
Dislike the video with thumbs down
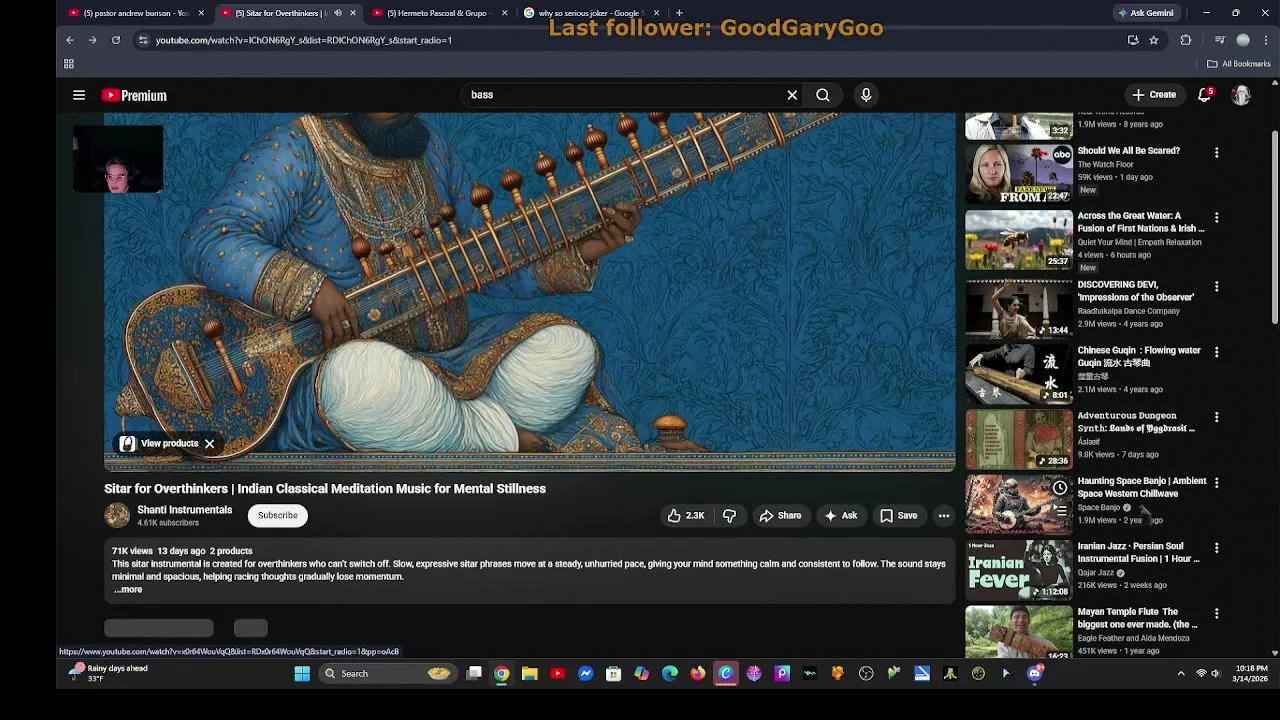[x=729, y=516]
